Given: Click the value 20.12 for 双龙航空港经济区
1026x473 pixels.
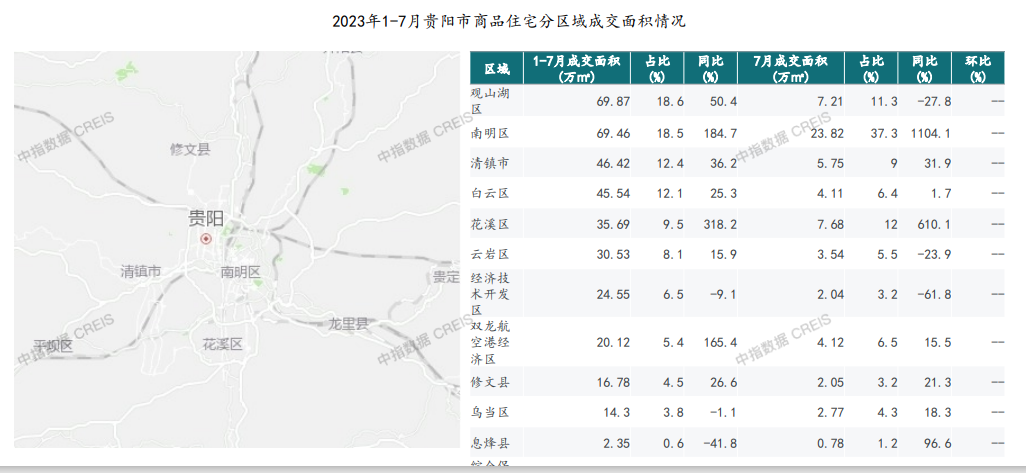Looking at the screenshot, I should pyautogui.click(x=614, y=342).
